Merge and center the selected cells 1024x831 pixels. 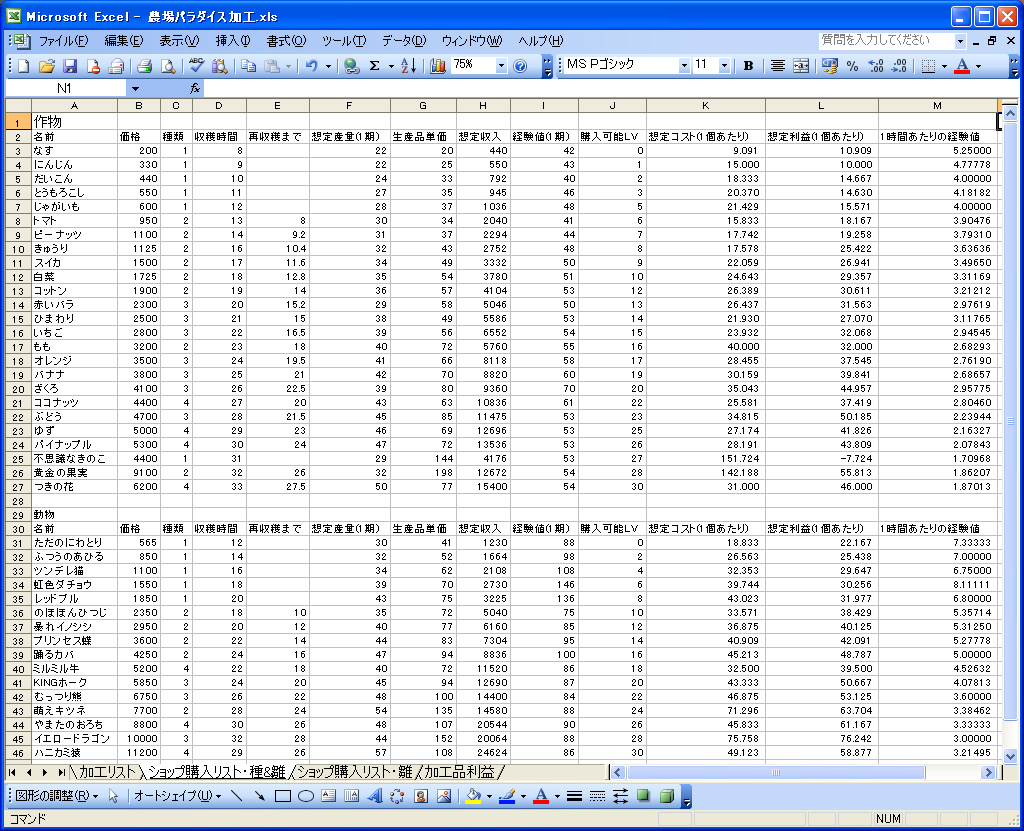[x=801, y=65]
